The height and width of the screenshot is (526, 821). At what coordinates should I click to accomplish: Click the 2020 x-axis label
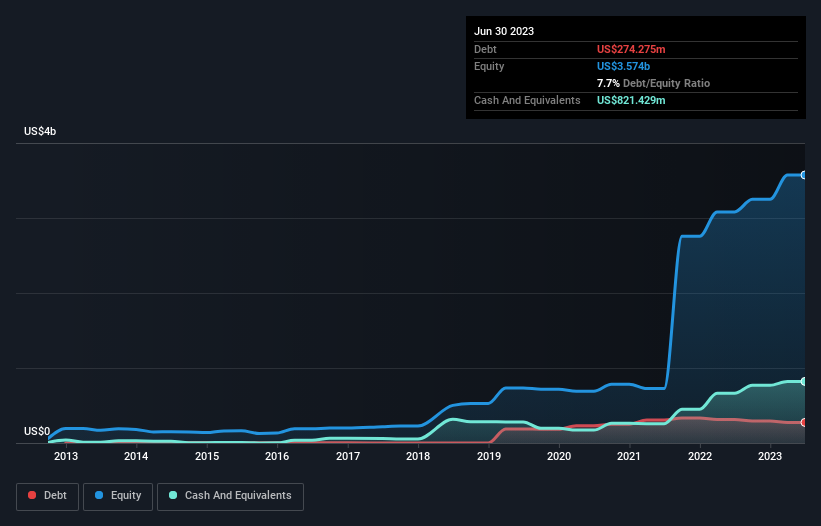(x=559, y=456)
